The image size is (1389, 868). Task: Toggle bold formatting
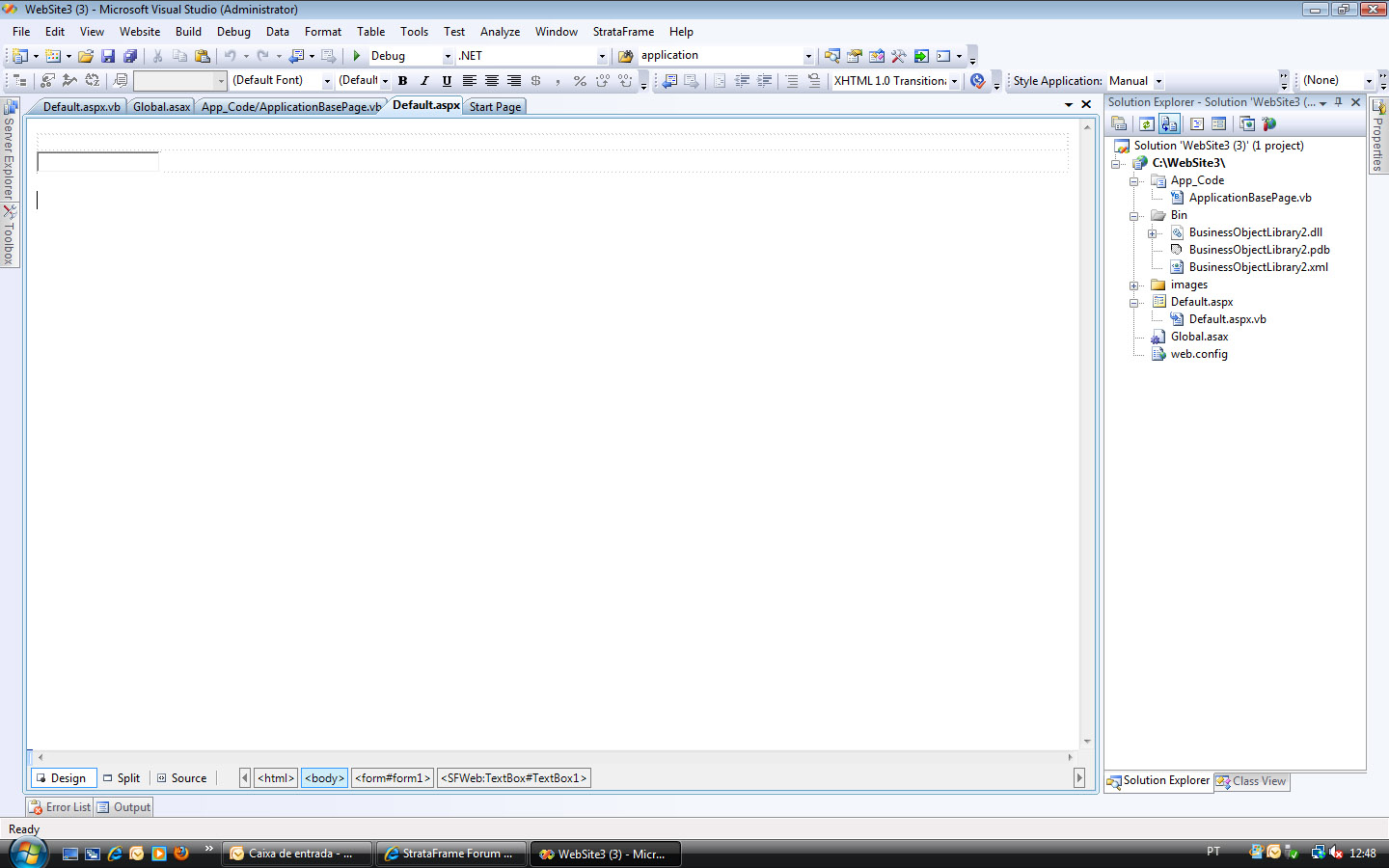(x=402, y=81)
